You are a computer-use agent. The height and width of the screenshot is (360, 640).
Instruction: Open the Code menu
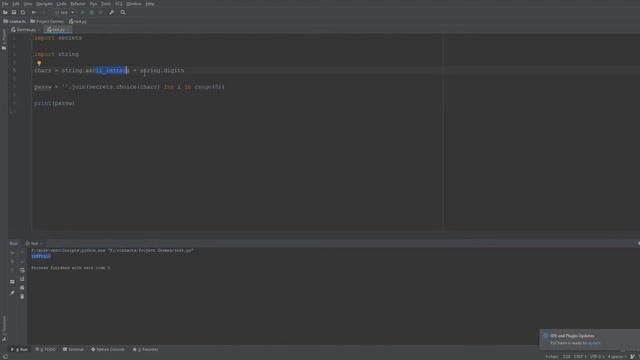coord(61,4)
